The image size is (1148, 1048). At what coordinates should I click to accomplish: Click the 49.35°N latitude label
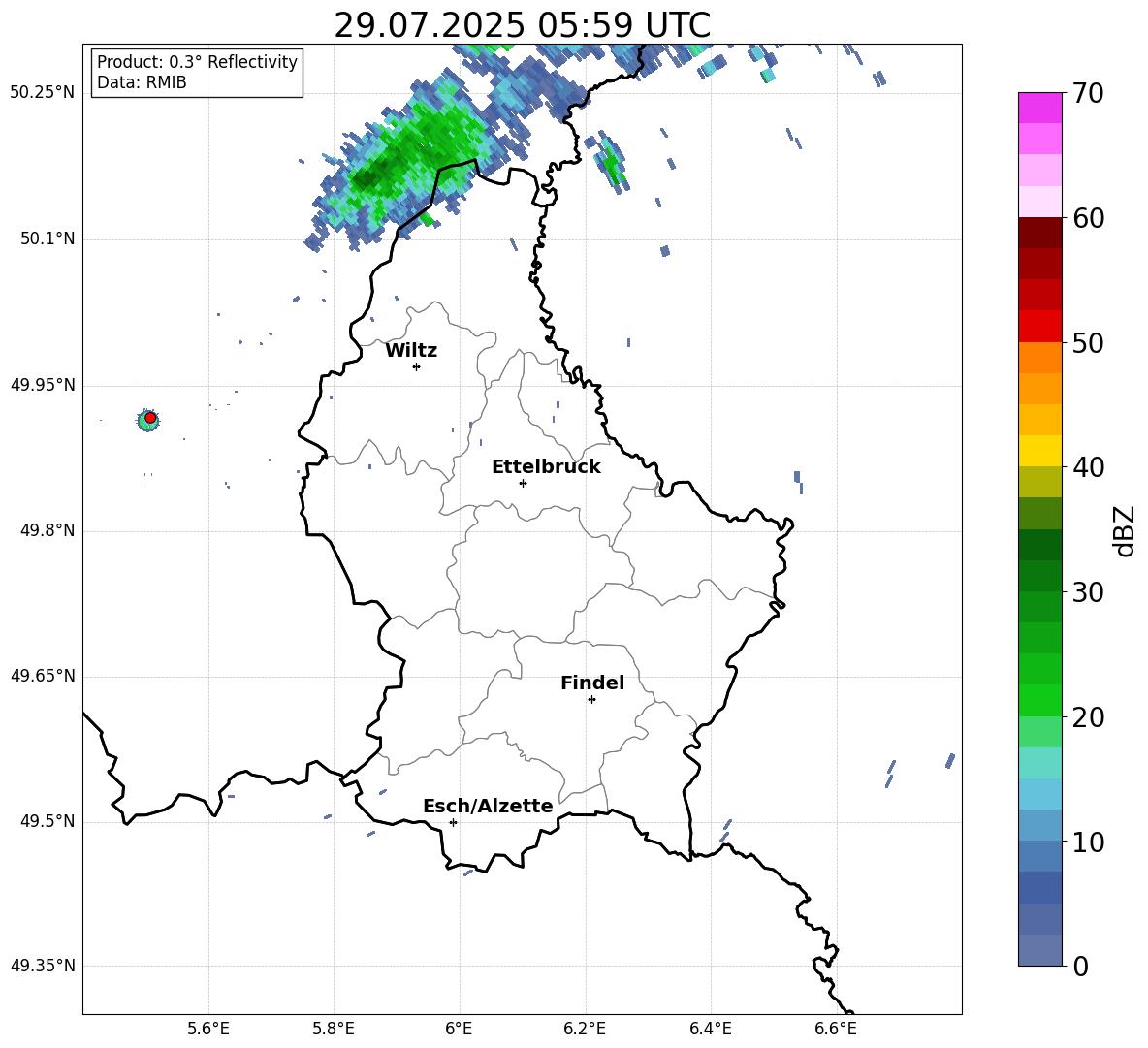pos(43,966)
